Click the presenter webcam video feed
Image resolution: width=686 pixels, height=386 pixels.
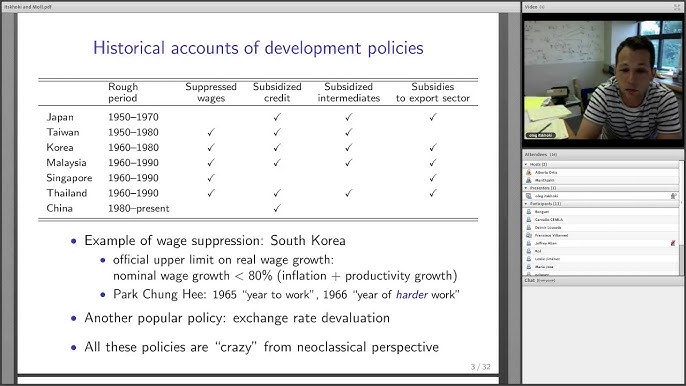603,81
